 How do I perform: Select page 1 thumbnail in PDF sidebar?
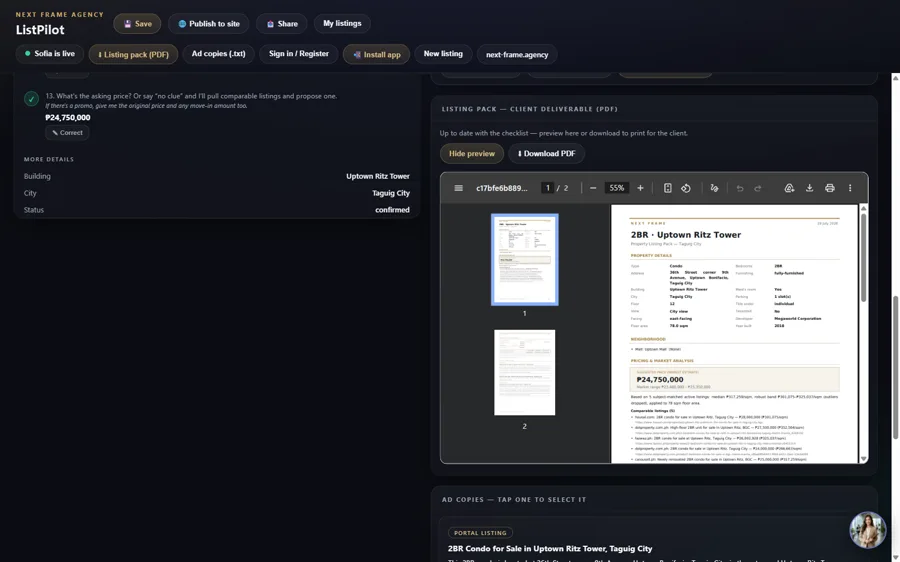click(x=525, y=259)
